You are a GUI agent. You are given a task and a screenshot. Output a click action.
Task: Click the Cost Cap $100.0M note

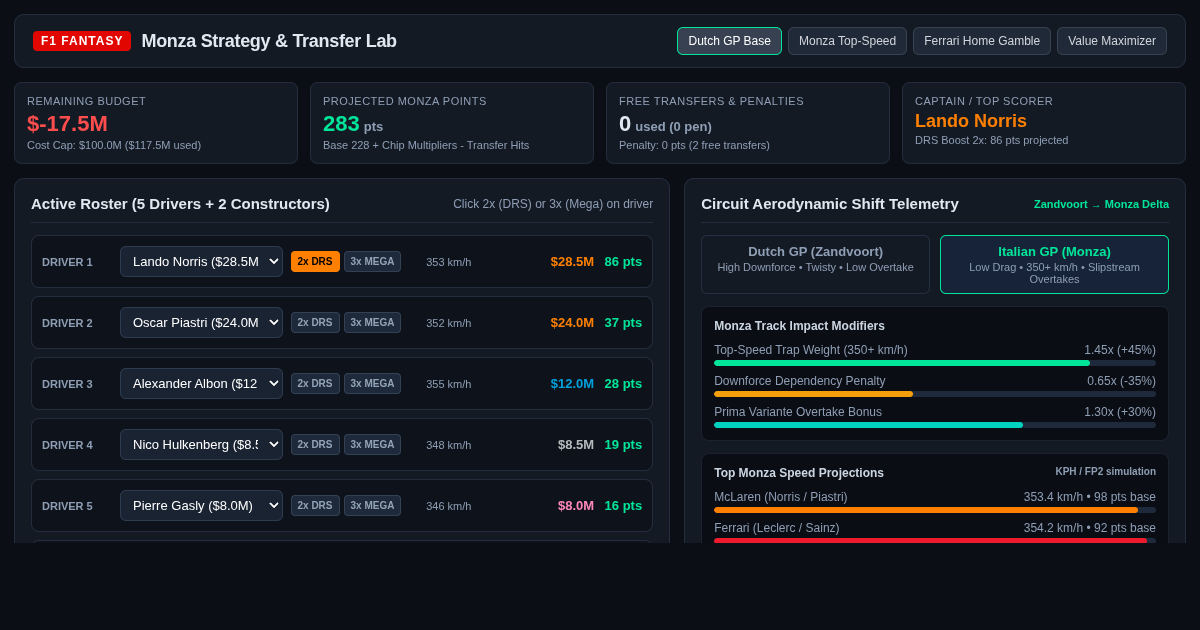tap(114, 145)
